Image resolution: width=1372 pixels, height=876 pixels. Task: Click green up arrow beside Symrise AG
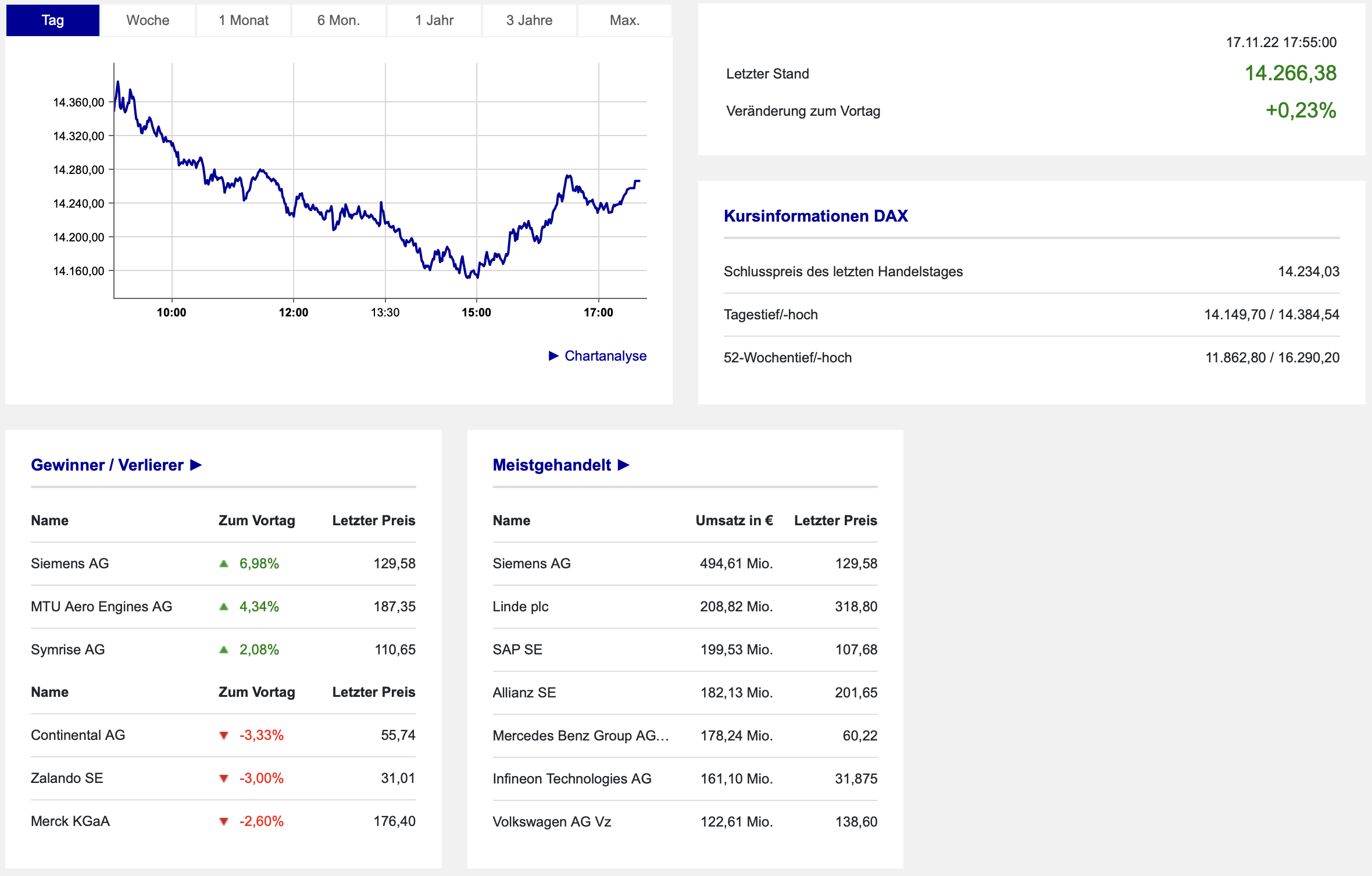tap(224, 650)
